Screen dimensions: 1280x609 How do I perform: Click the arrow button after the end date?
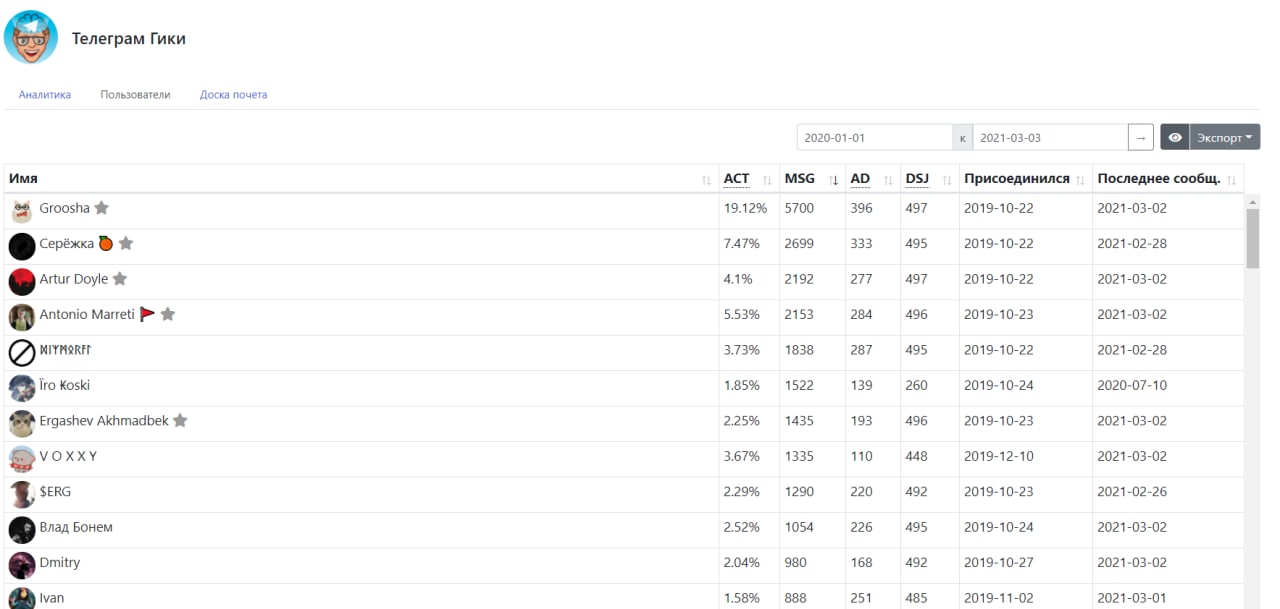1140,138
